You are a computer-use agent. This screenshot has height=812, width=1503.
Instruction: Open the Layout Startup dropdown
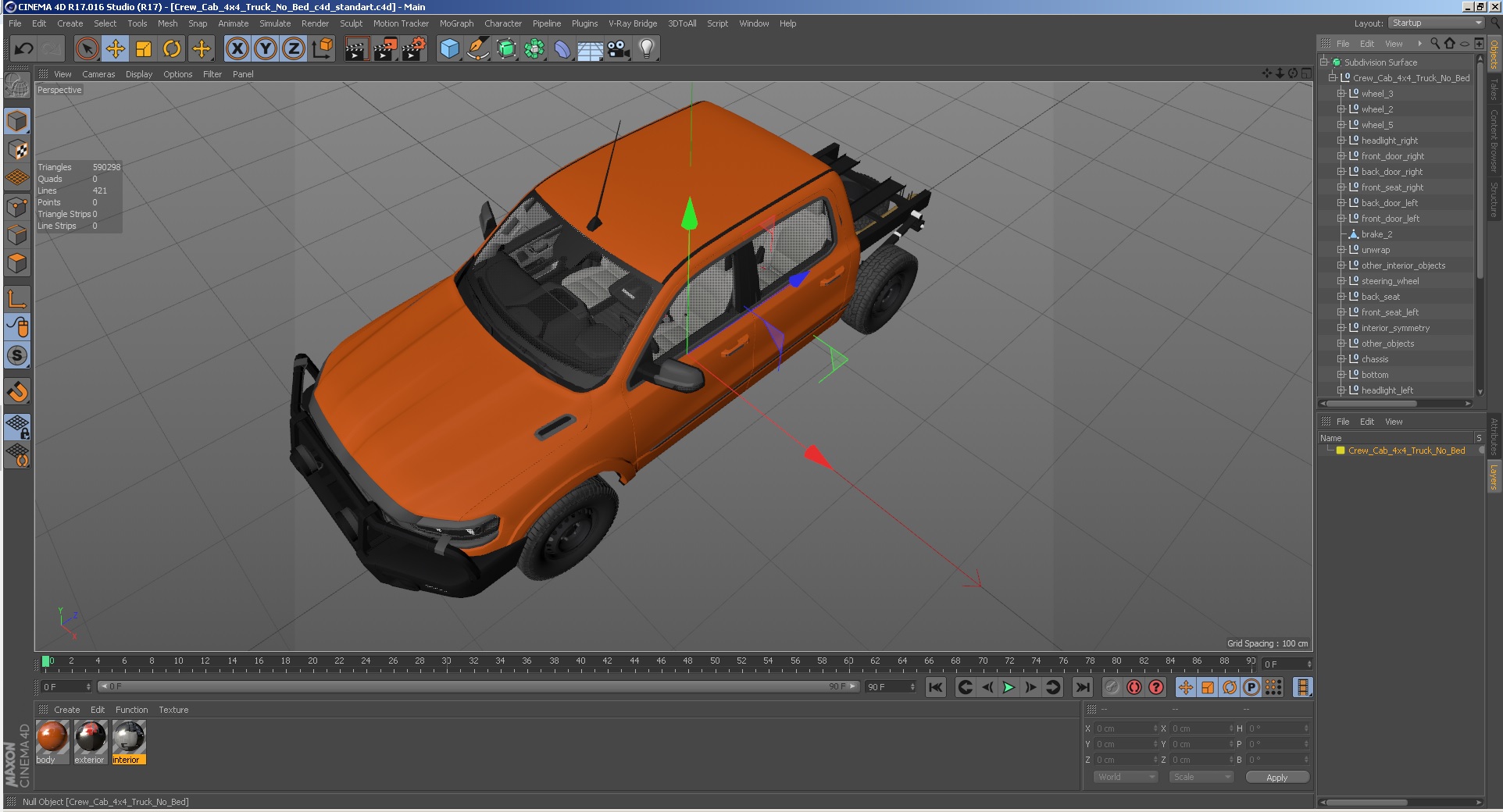tap(1436, 23)
